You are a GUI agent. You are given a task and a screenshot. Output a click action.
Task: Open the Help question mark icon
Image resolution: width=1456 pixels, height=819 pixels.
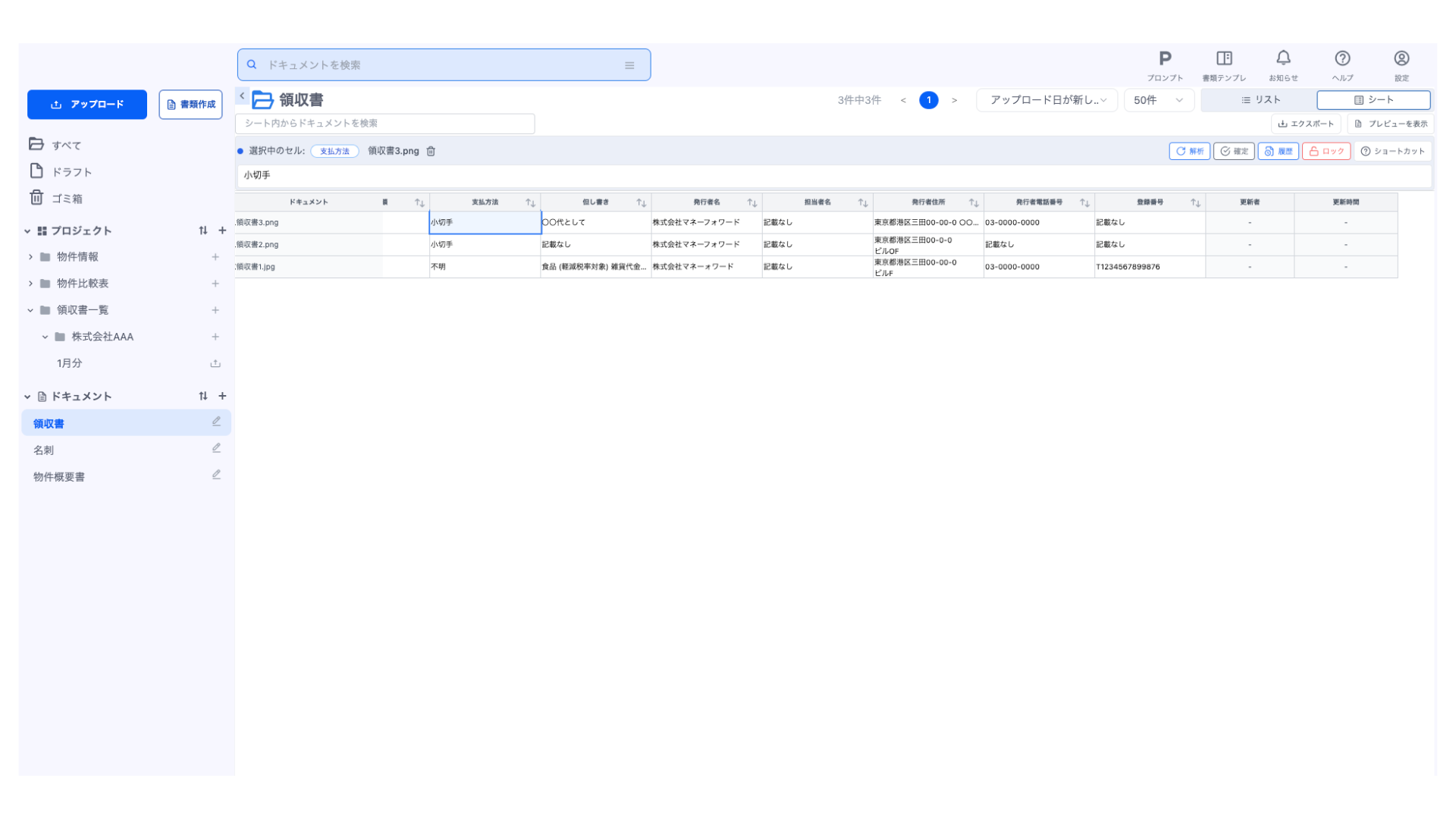pos(1342,59)
